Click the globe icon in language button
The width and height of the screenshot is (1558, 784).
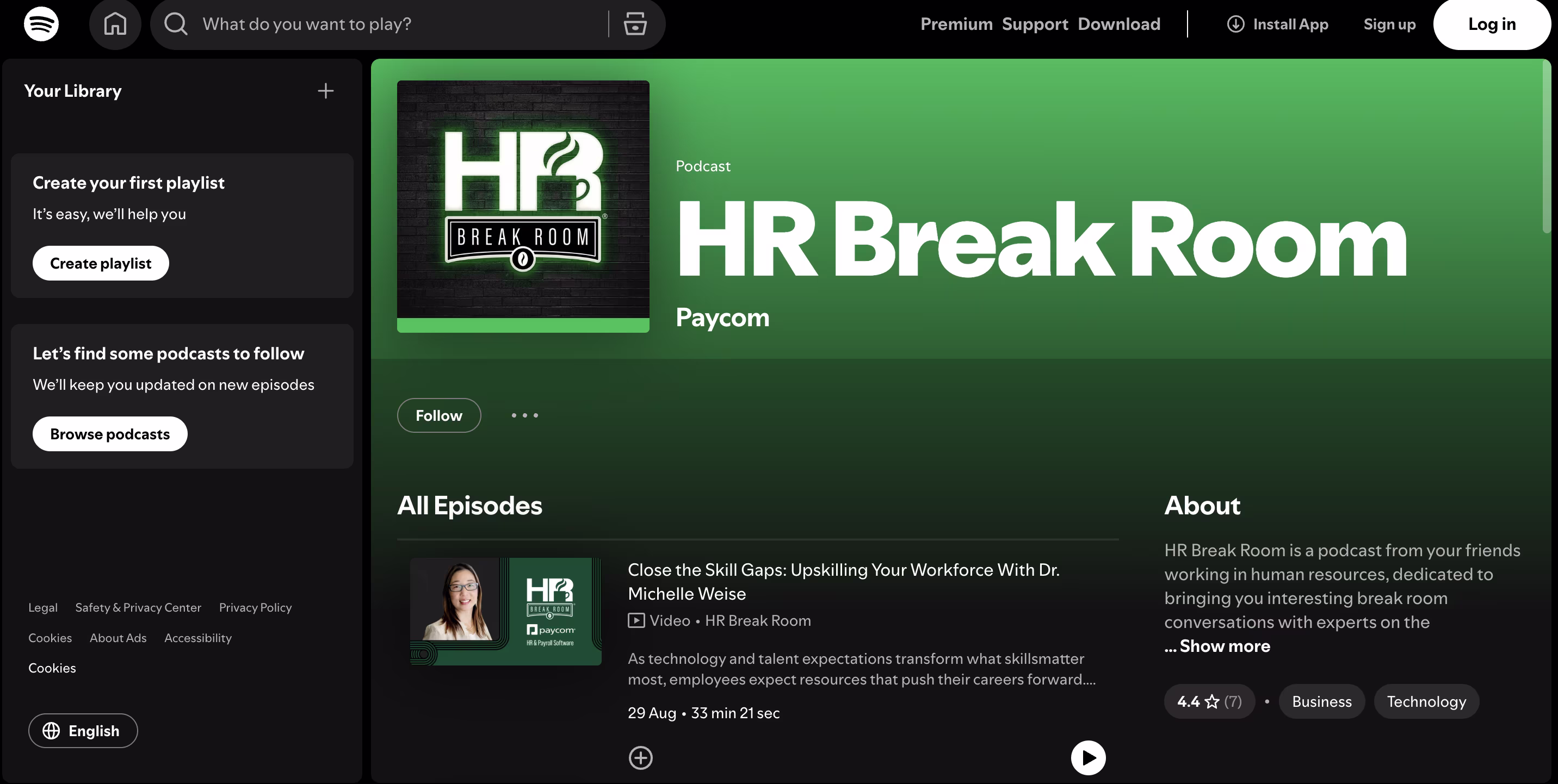point(52,731)
